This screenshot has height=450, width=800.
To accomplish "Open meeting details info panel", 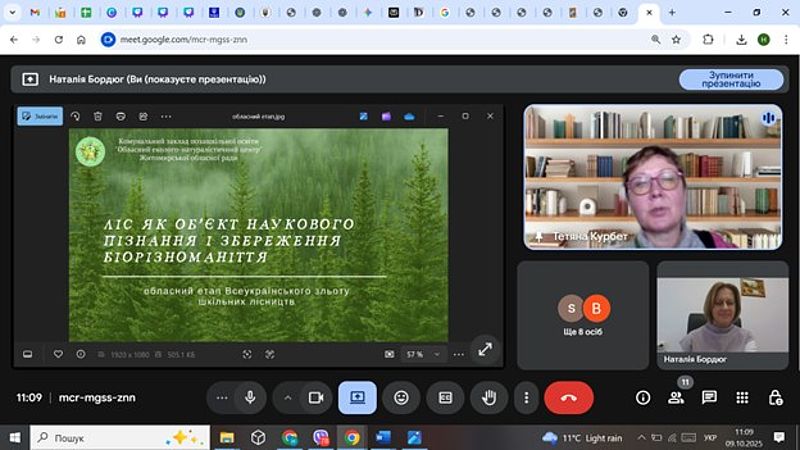I will [643, 397].
